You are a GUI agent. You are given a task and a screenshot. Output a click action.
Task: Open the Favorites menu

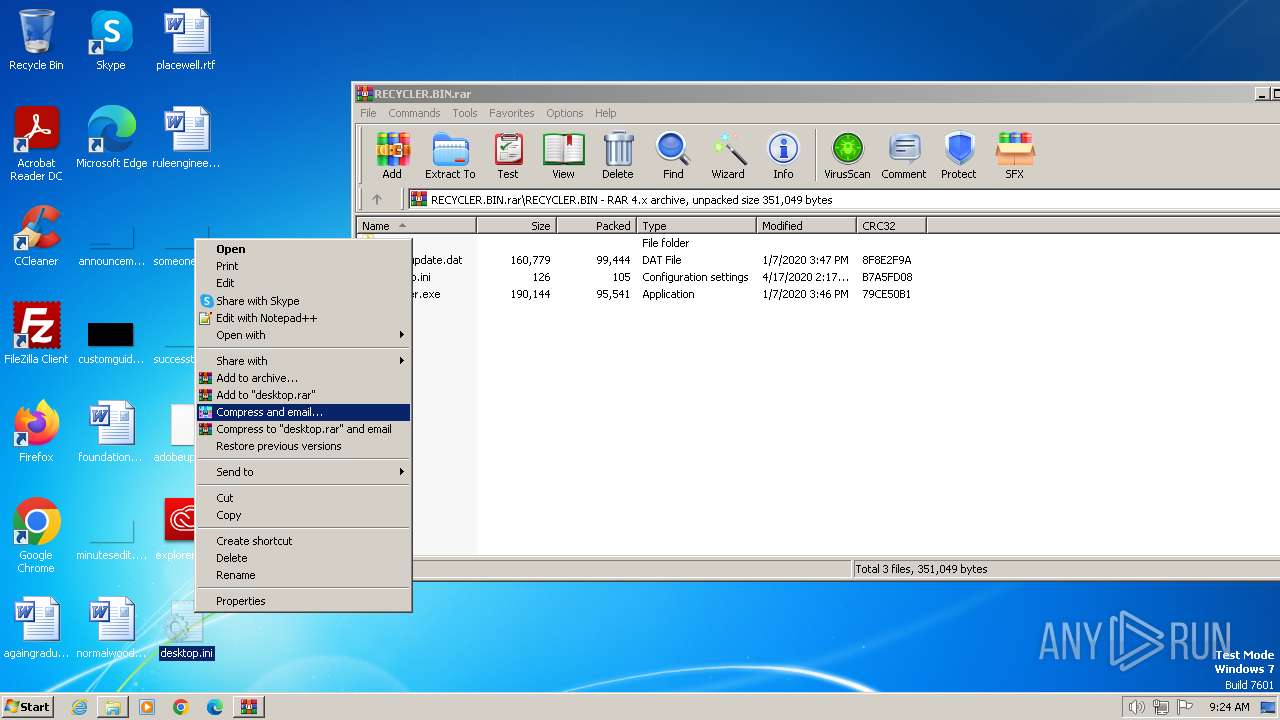[x=511, y=113]
